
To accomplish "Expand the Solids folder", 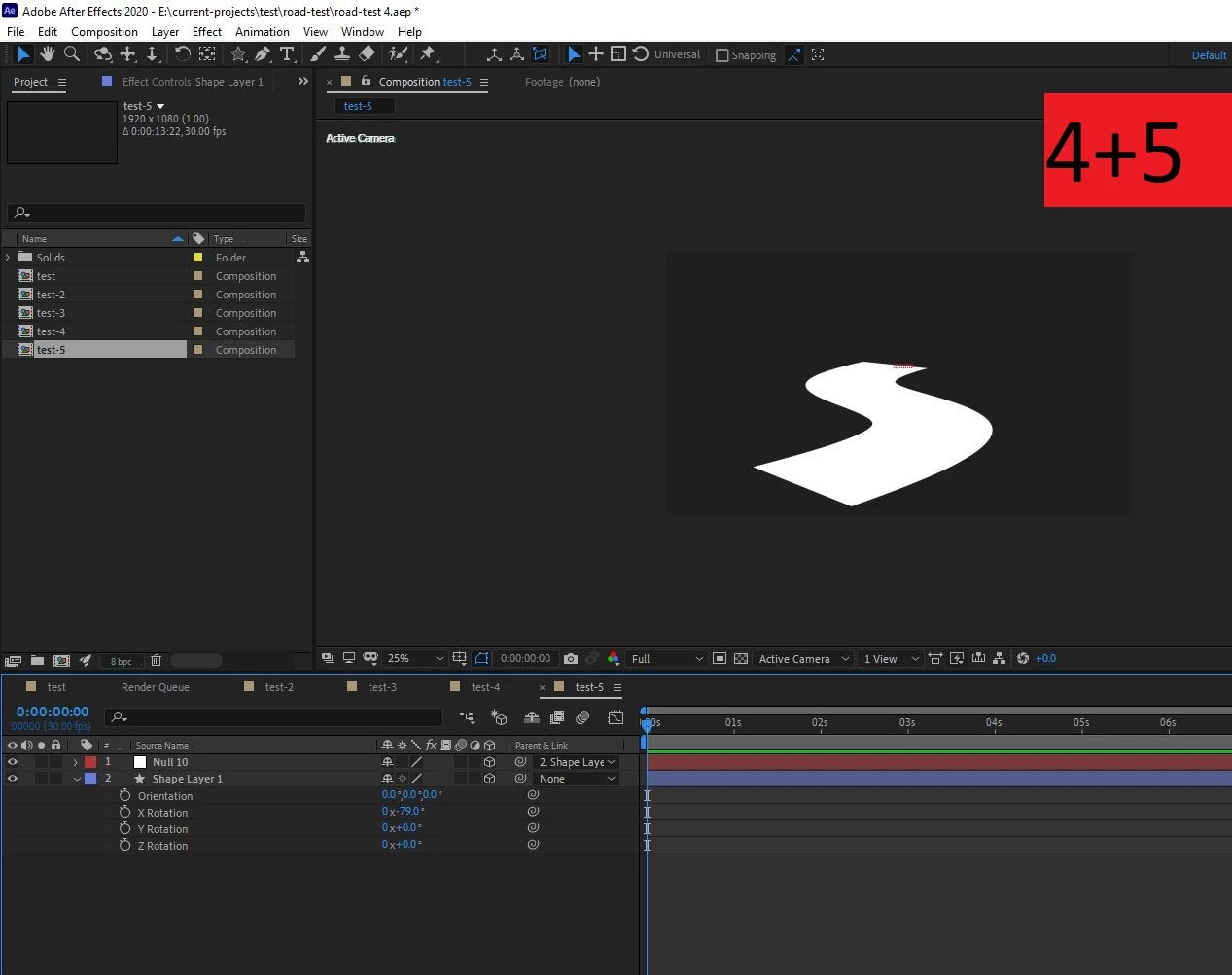I will click(x=9, y=258).
